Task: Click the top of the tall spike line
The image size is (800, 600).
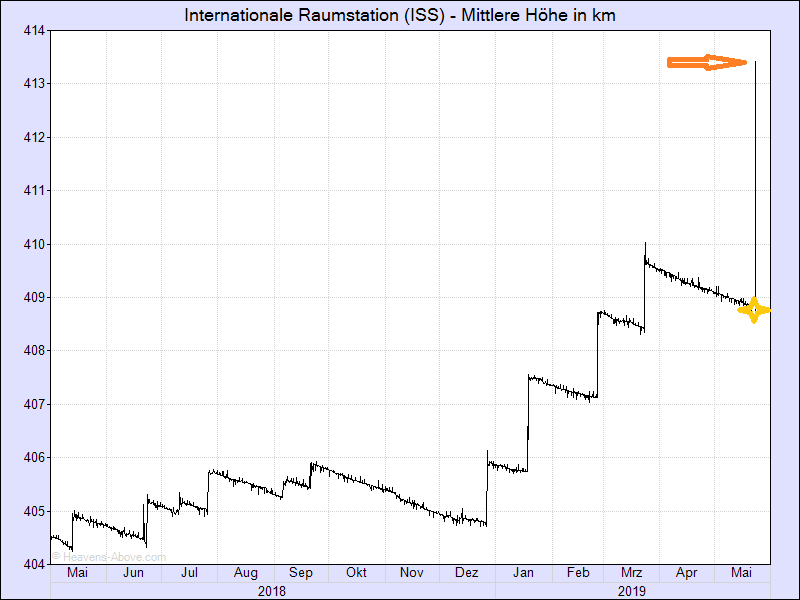Action: point(755,62)
